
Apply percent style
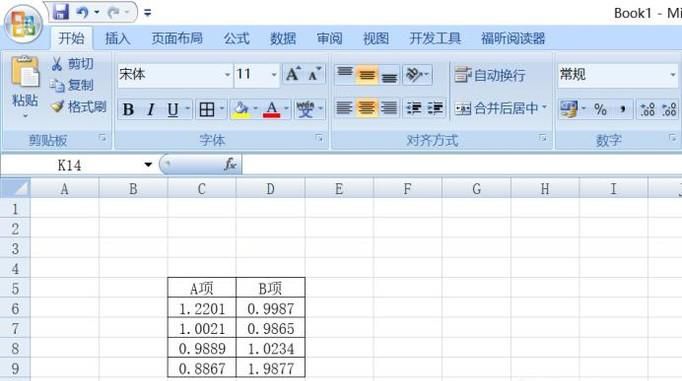(x=600, y=109)
